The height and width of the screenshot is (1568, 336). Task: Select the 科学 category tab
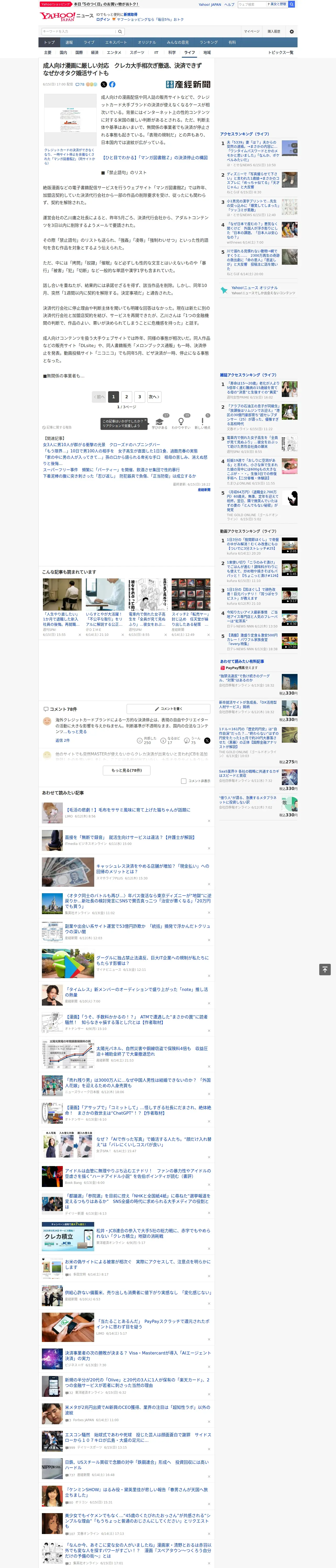(172, 52)
